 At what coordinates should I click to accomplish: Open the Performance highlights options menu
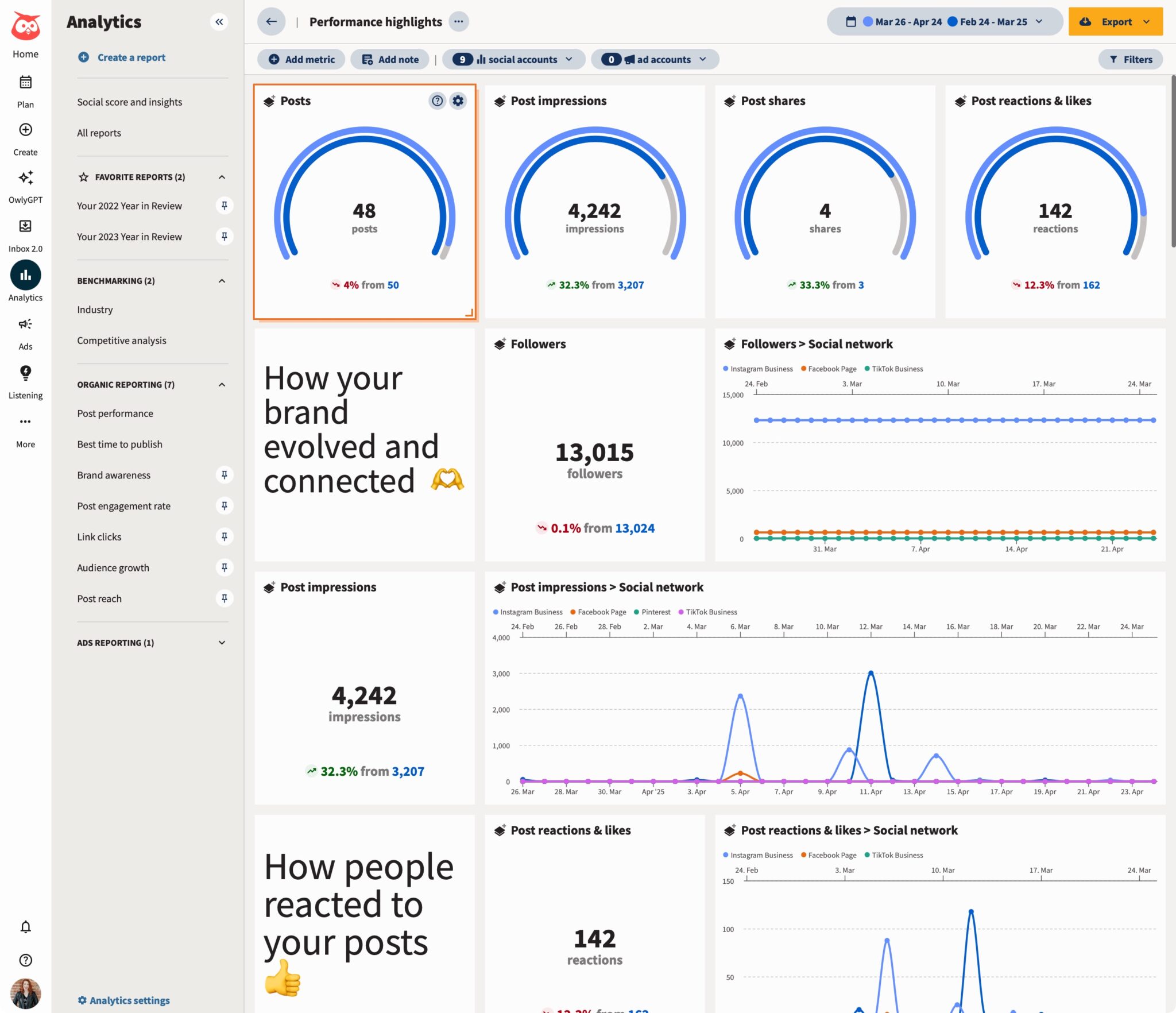(x=458, y=21)
